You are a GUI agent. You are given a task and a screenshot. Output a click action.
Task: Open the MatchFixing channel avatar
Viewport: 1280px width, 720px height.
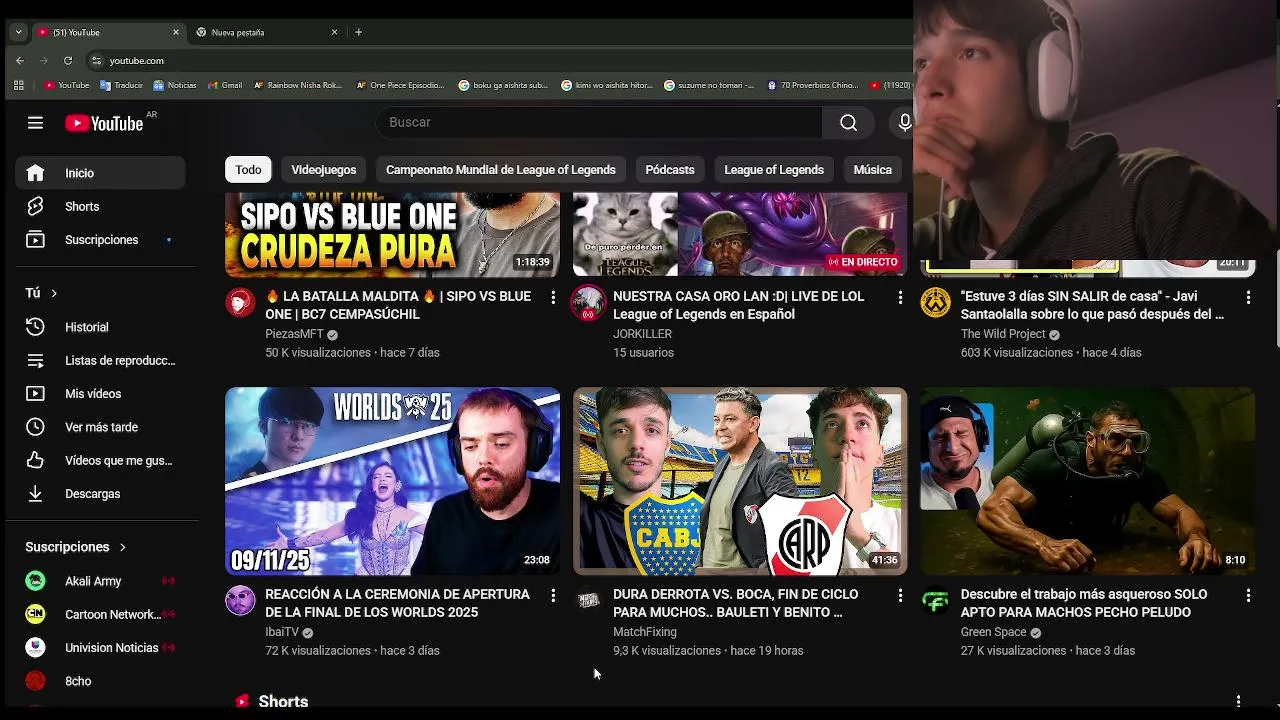(588, 600)
